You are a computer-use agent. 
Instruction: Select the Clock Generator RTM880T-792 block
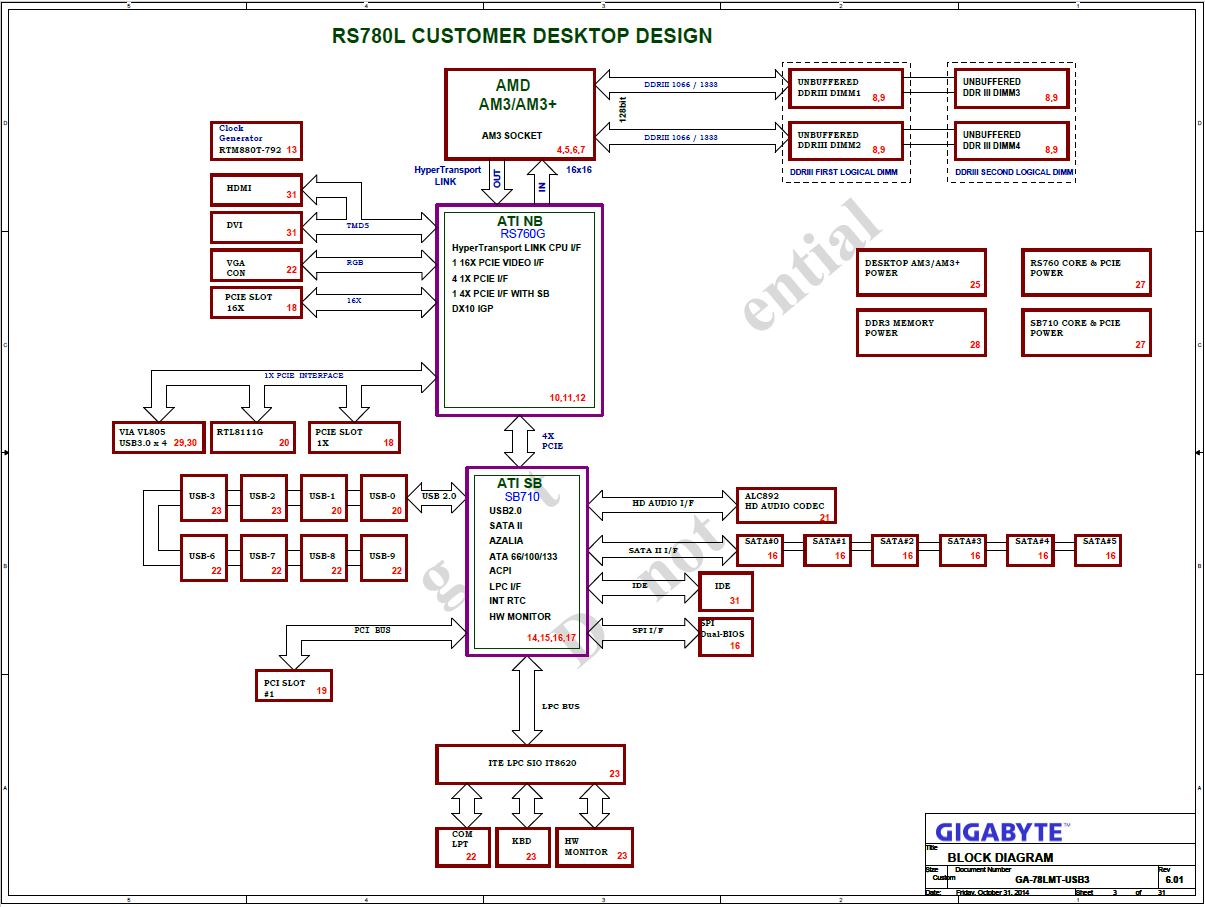[257, 140]
